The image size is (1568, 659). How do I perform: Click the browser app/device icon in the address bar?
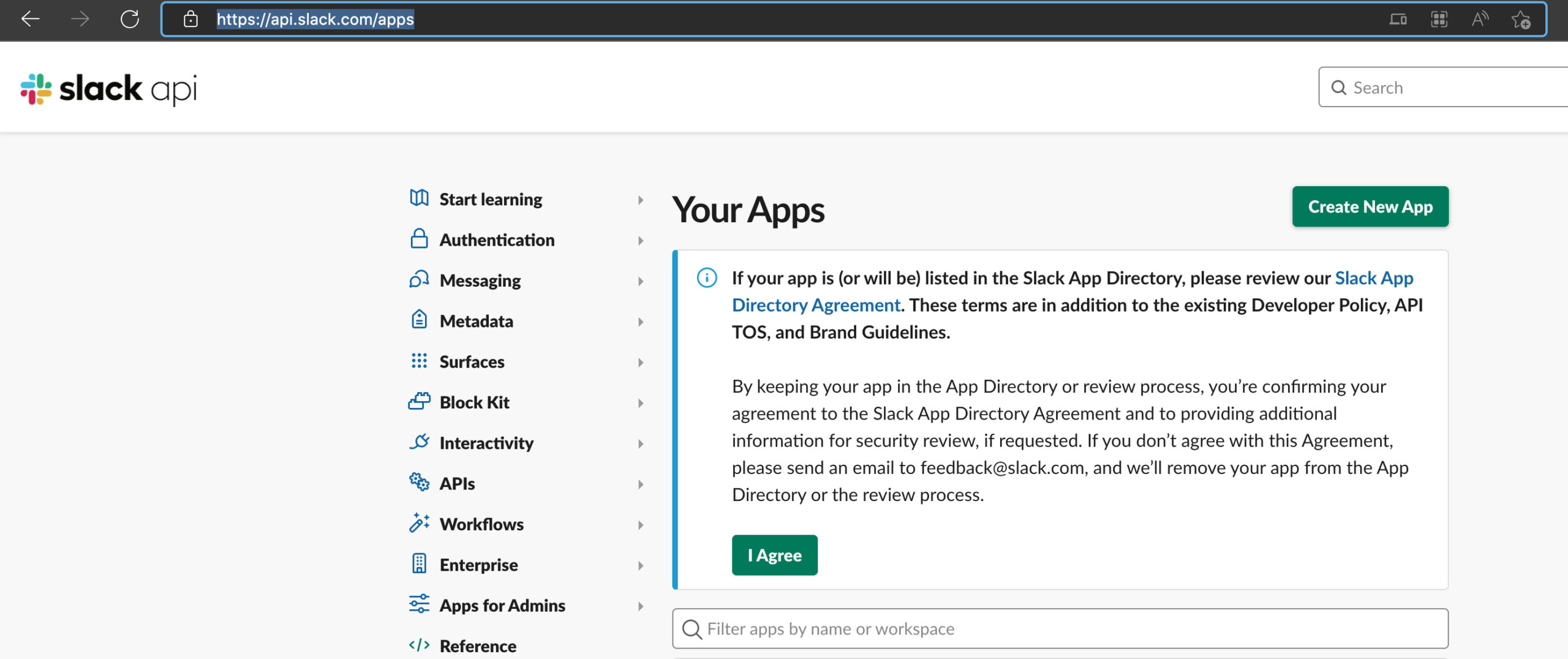tap(1398, 19)
